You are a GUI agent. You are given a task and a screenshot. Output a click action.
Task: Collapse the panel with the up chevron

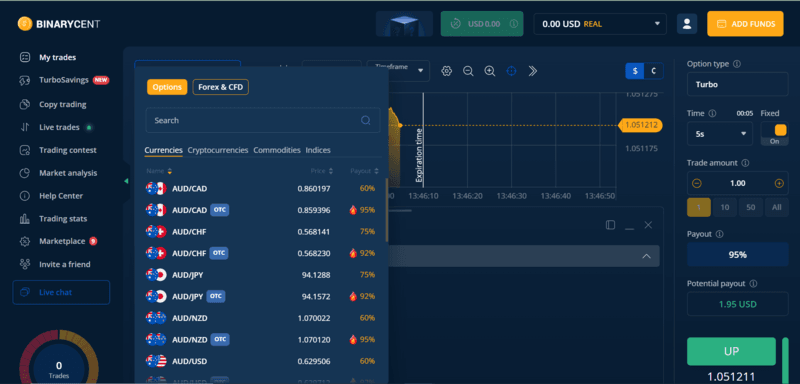pyautogui.click(x=646, y=256)
